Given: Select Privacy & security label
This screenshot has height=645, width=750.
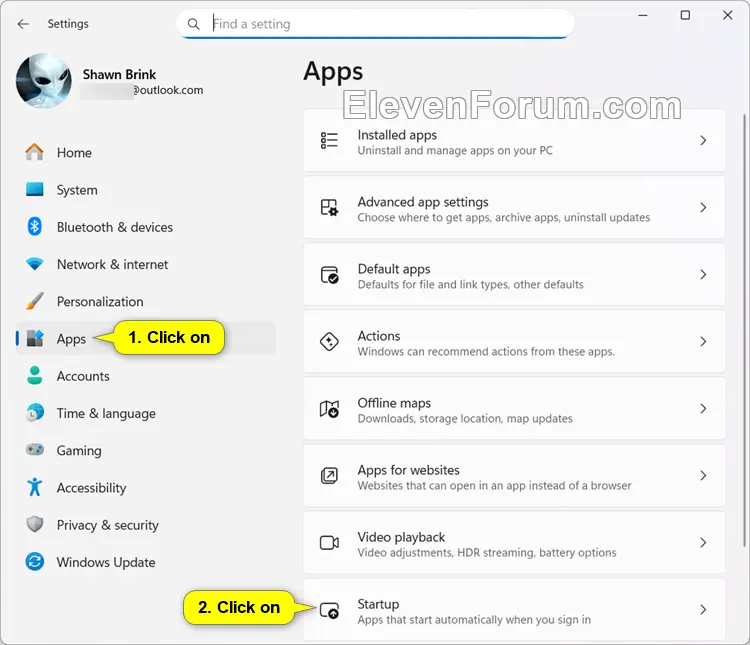Looking at the screenshot, I should tap(108, 525).
